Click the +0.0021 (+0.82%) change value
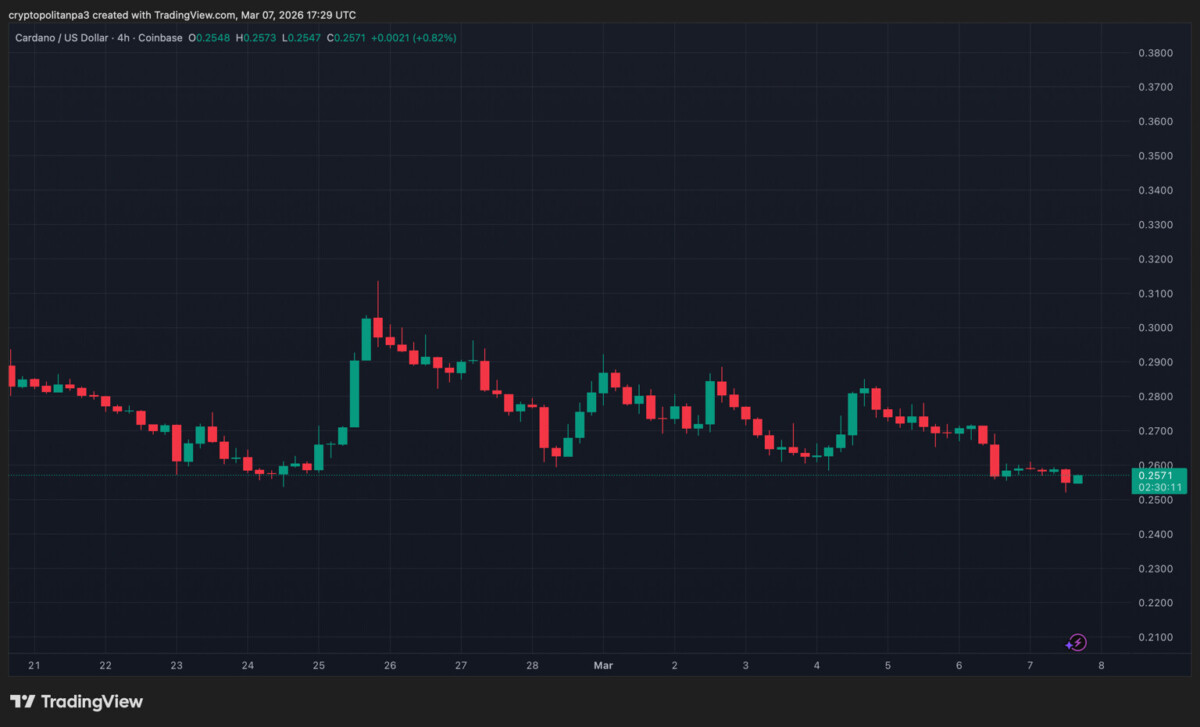The width and height of the screenshot is (1200, 727). click(x=413, y=38)
